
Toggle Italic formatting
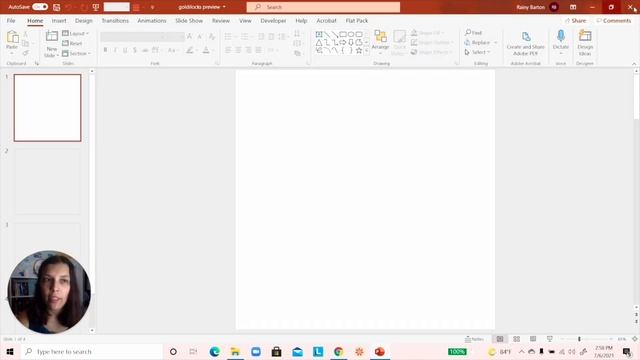pyautogui.click(x=115, y=50)
